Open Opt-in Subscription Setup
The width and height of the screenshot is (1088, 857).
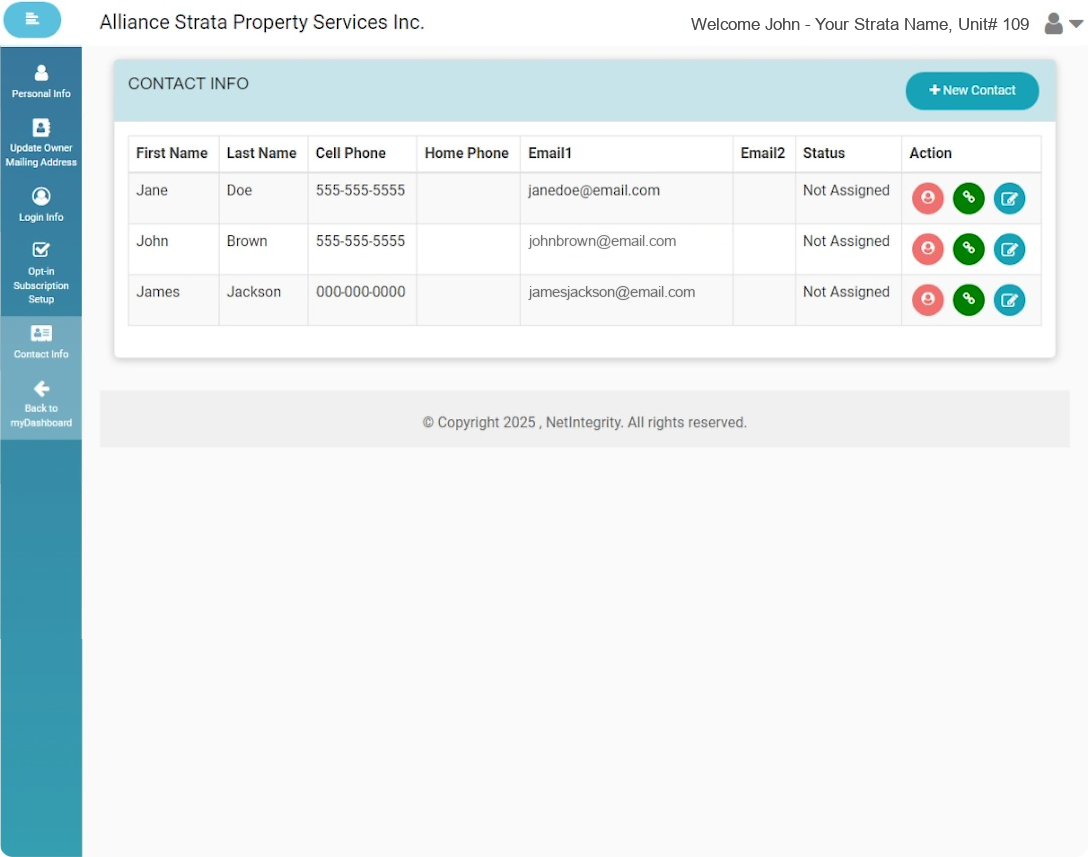[41, 273]
